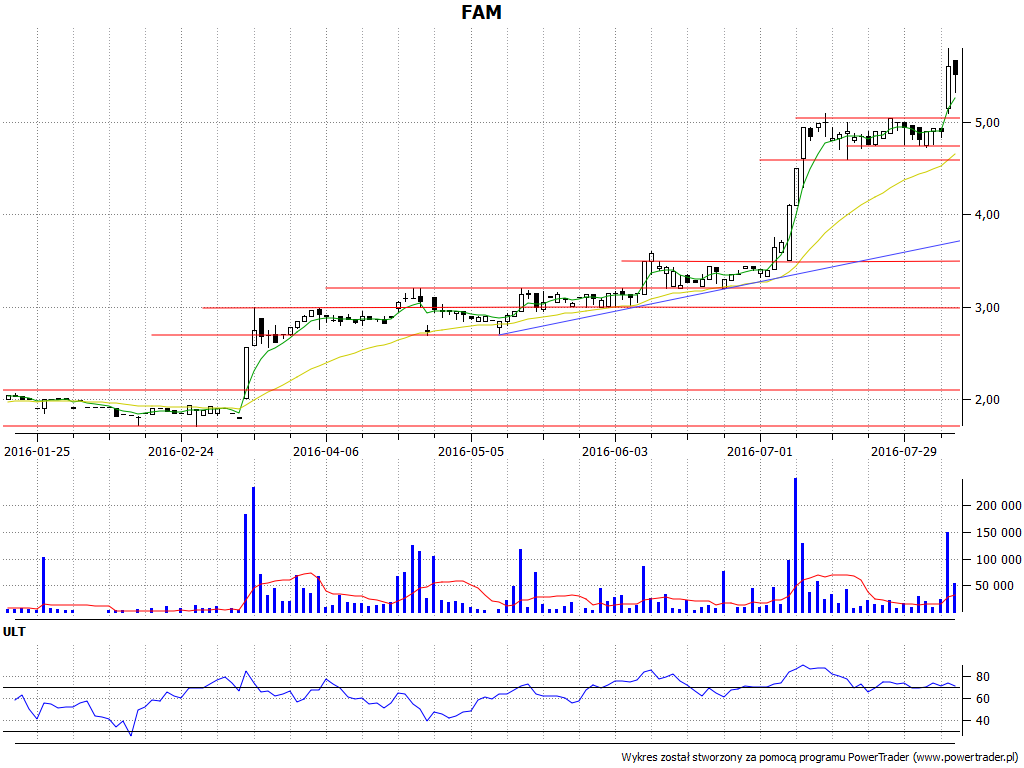Click the 3,00 price axis label
The width and height of the screenshot is (1024, 768).
click(987, 308)
